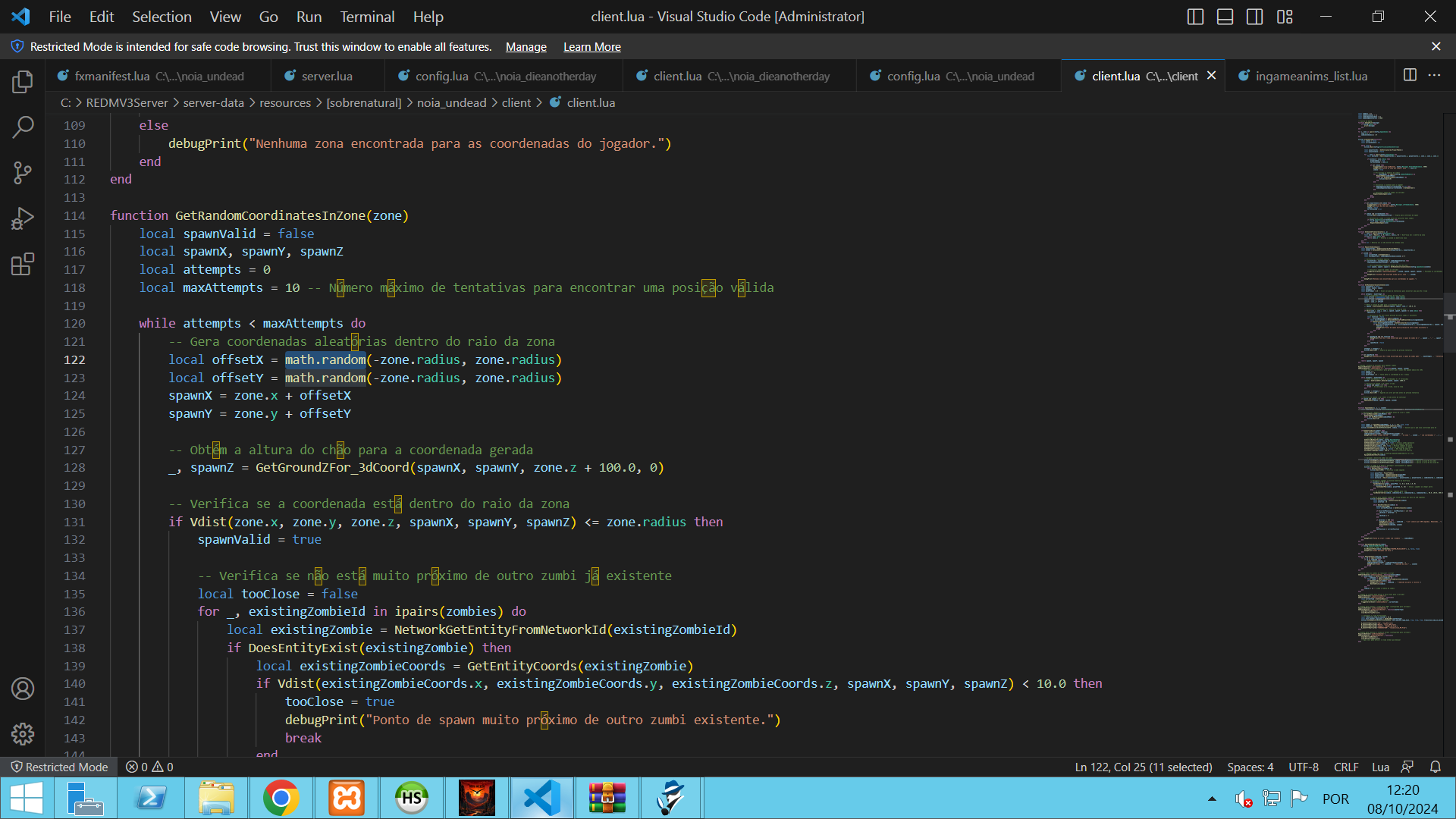Open the editor More Actions ellipsis menu
Screen dimensions: 1456x819
click(x=1434, y=75)
